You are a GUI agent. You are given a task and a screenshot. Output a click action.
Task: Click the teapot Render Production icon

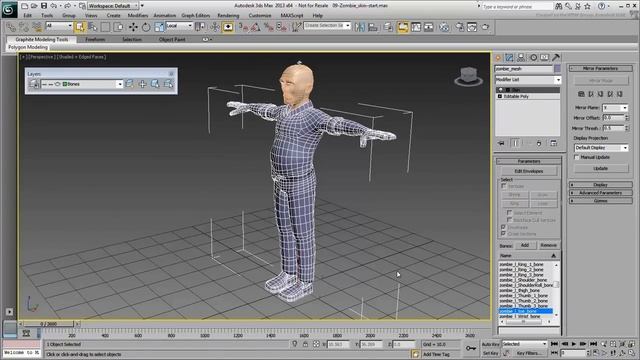click(x=485, y=27)
